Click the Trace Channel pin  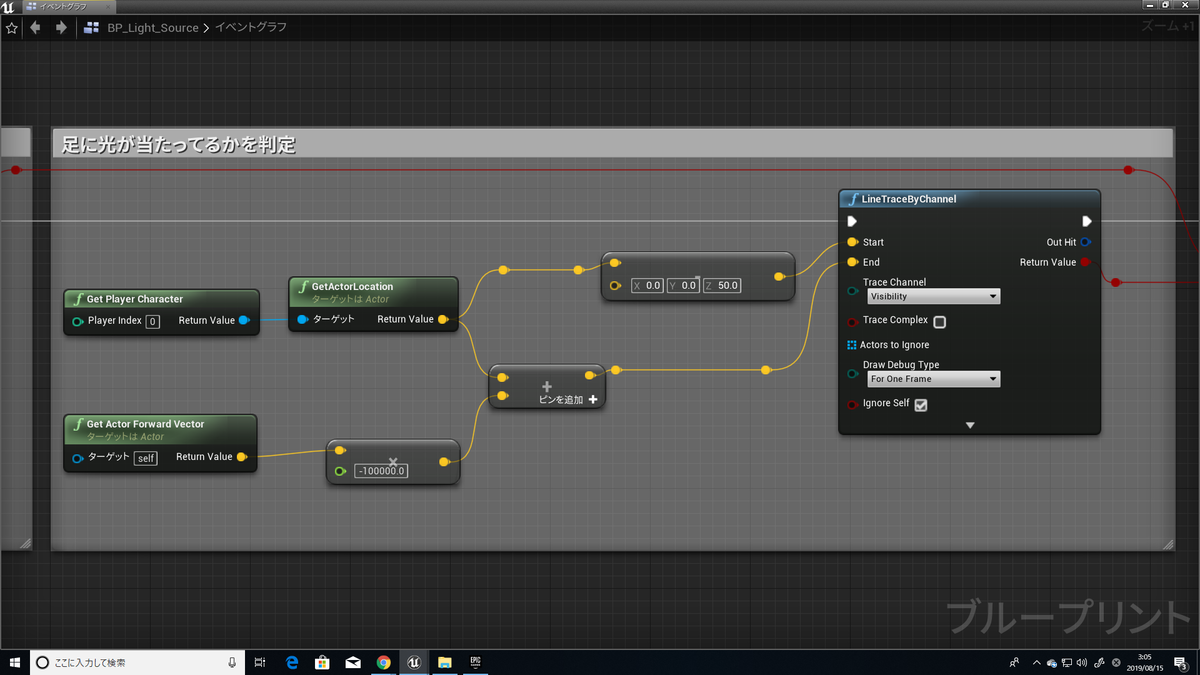852,291
